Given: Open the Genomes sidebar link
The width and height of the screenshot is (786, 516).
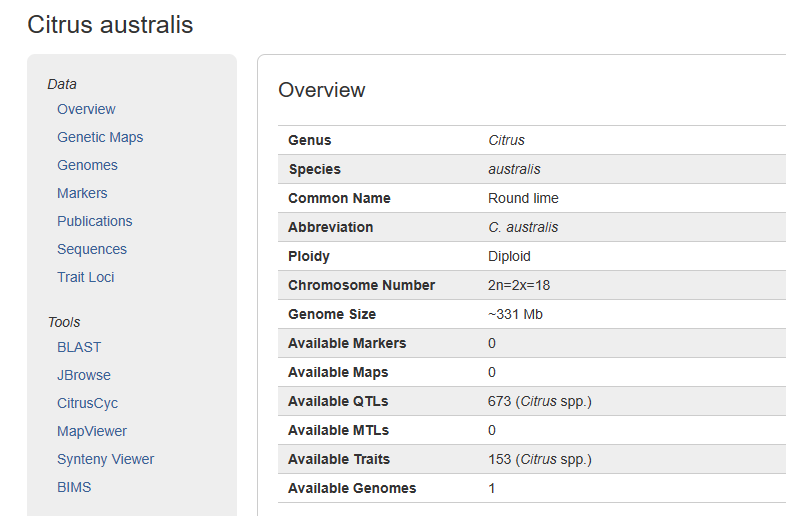Looking at the screenshot, I should pos(87,165).
